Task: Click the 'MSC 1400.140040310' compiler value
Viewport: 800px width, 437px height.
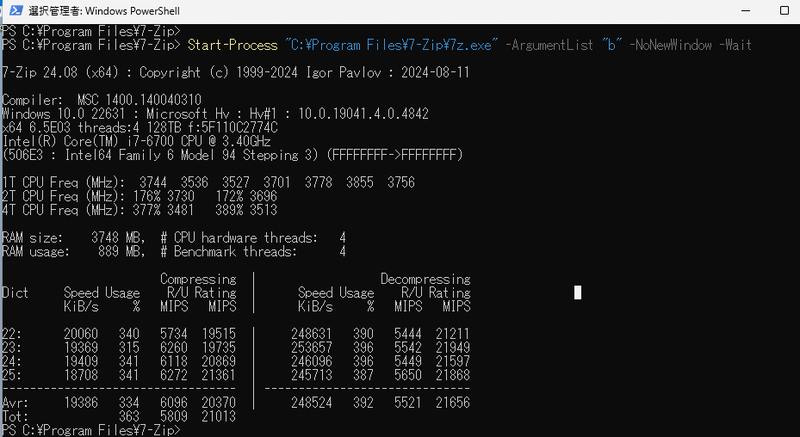Action: pos(139,100)
